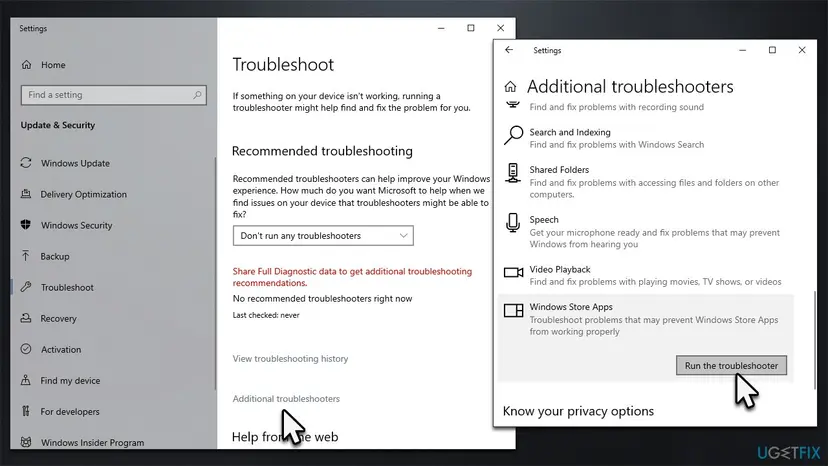Go to Windows Security page

[77, 226]
